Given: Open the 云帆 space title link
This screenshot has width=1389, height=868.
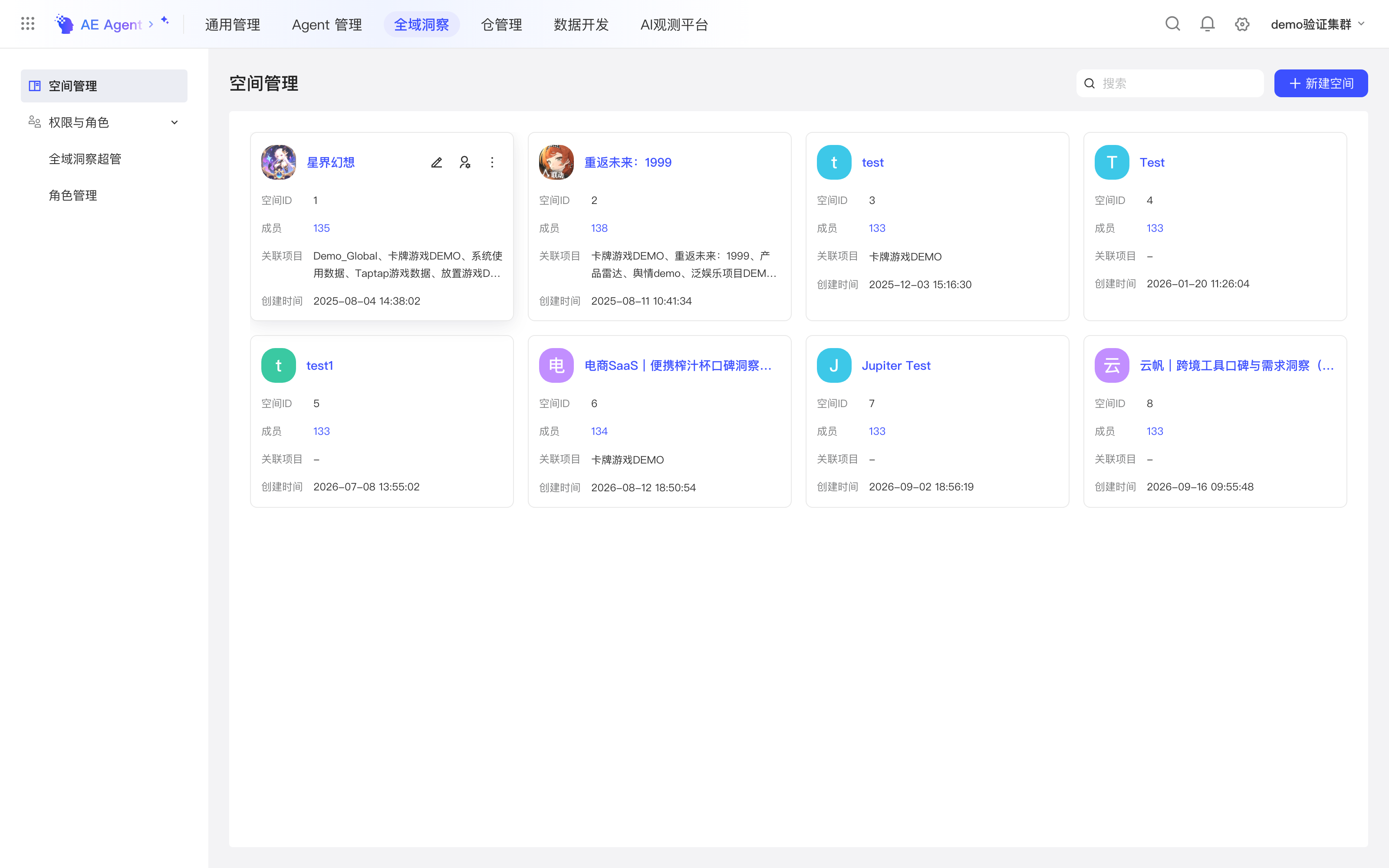Looking at the screenshot, I should (1237, 366).
